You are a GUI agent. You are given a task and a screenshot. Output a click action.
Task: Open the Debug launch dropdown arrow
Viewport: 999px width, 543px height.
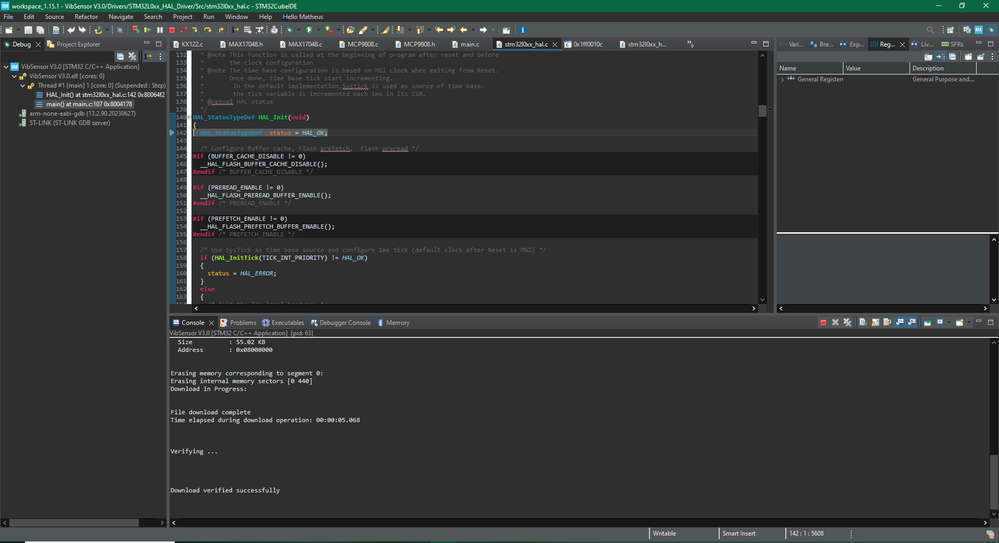pos(298,30)
